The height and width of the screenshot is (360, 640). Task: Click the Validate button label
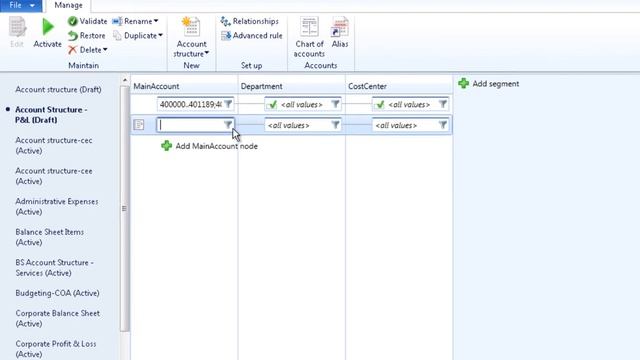(x=93, y=21)
